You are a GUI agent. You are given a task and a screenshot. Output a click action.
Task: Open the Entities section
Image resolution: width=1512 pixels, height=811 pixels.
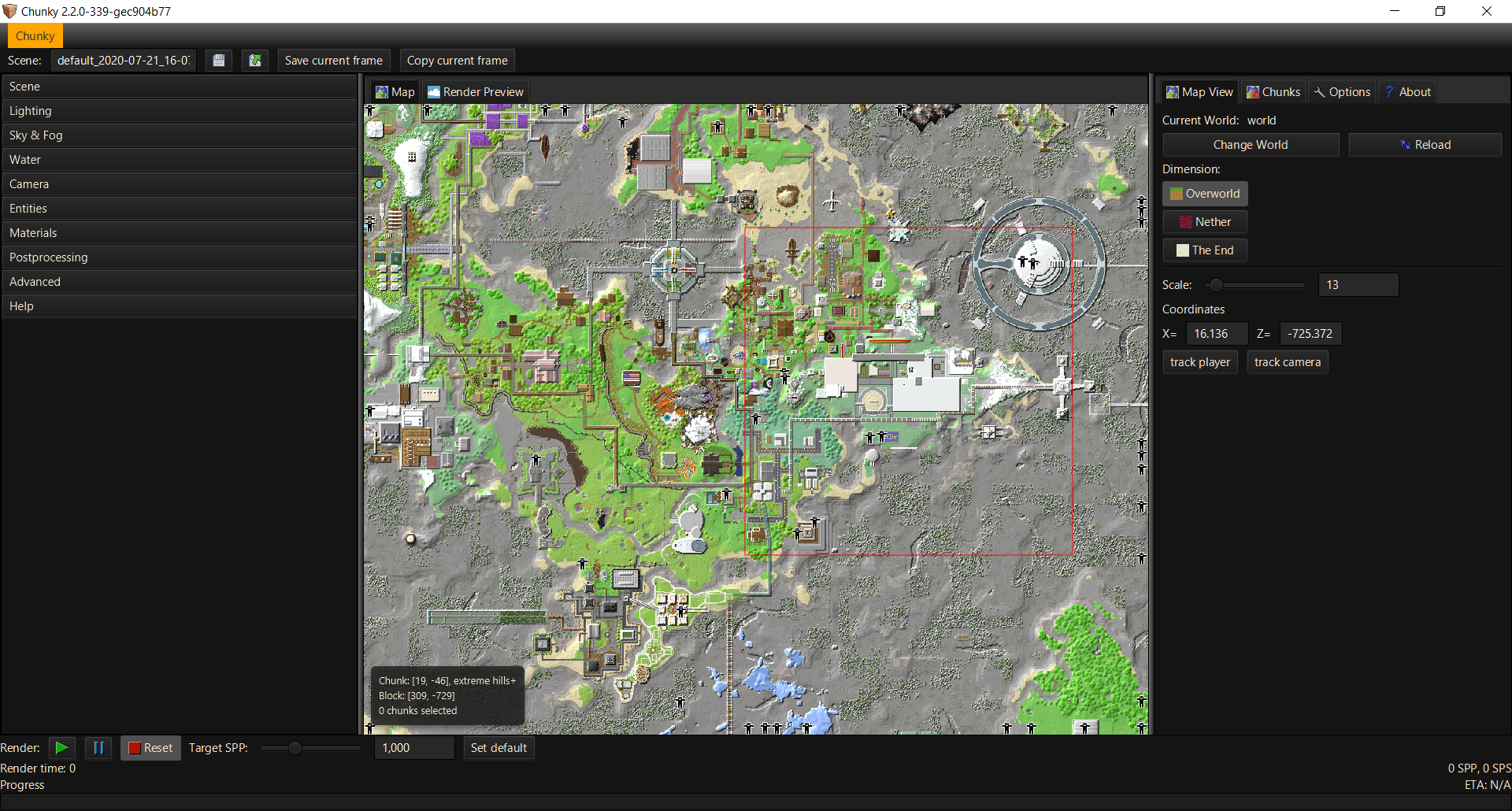[x=180, y=209]
